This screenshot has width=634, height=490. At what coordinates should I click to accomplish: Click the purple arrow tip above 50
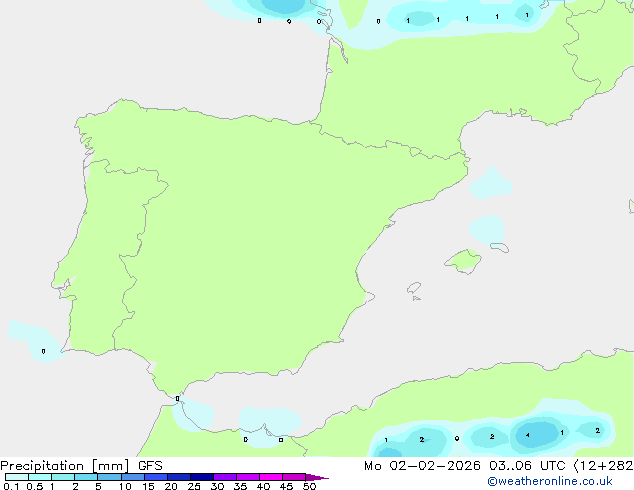(317, 477)
